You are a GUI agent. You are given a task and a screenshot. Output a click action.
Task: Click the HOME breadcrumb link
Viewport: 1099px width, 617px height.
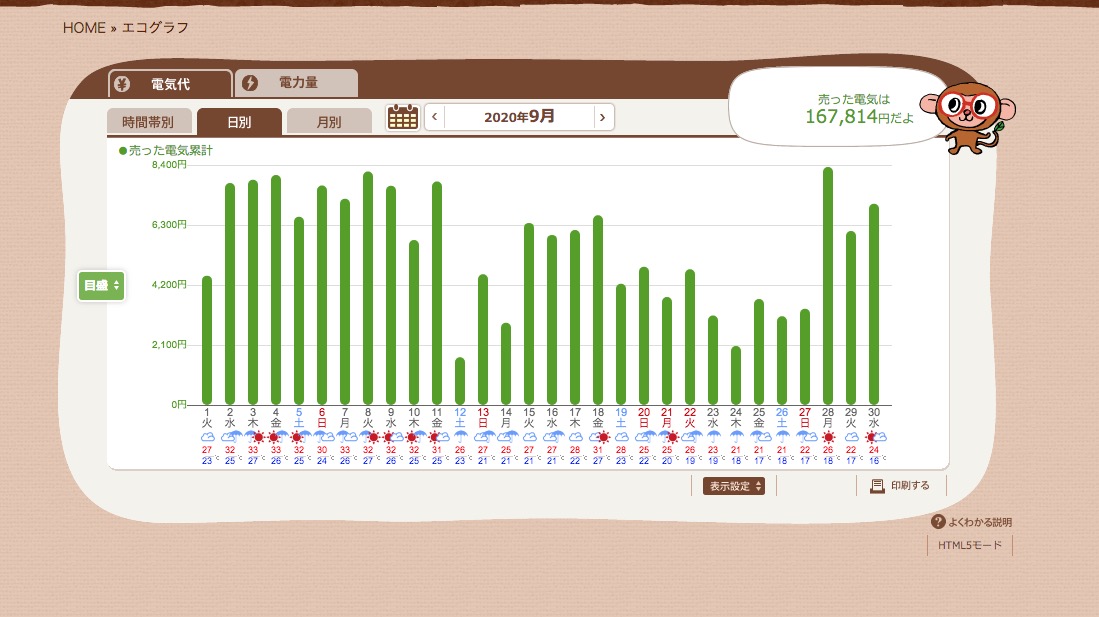pyautogui.click(x=84, y=28)
